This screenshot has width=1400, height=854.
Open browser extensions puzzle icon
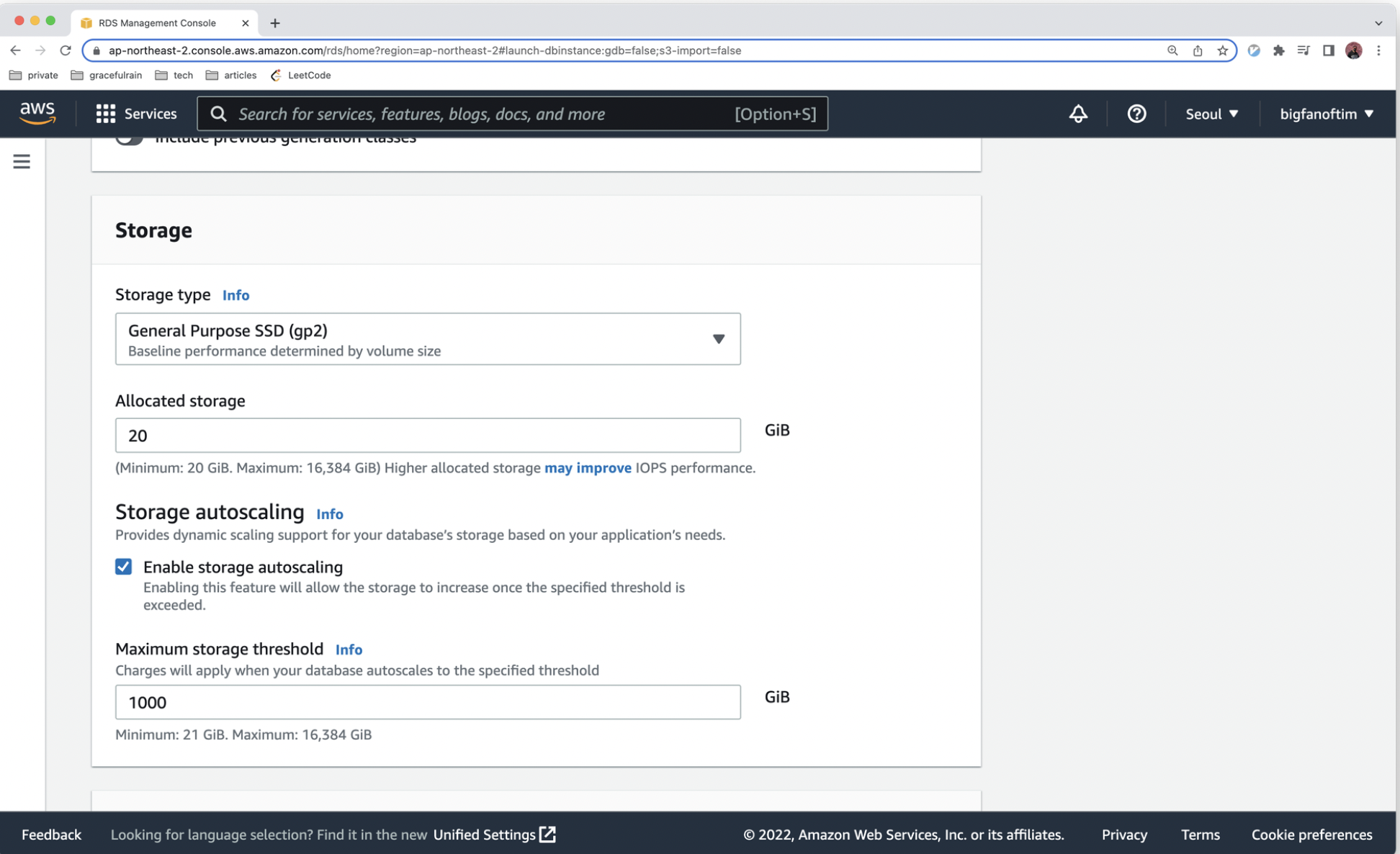click(1278, 50)
